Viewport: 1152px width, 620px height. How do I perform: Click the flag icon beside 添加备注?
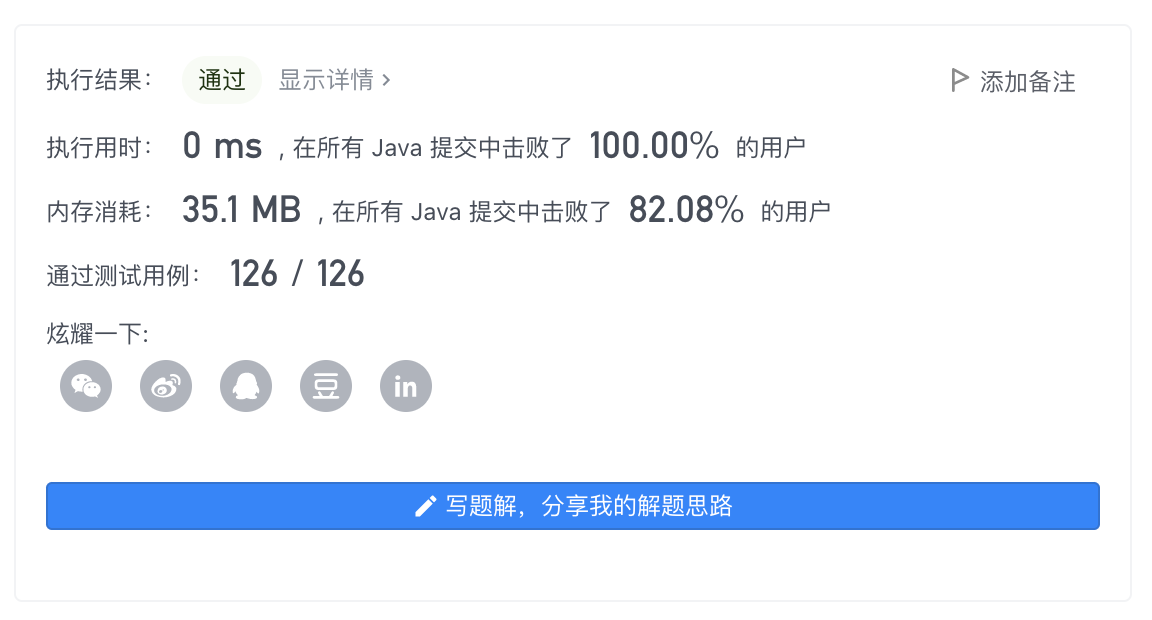coord(959,80)
